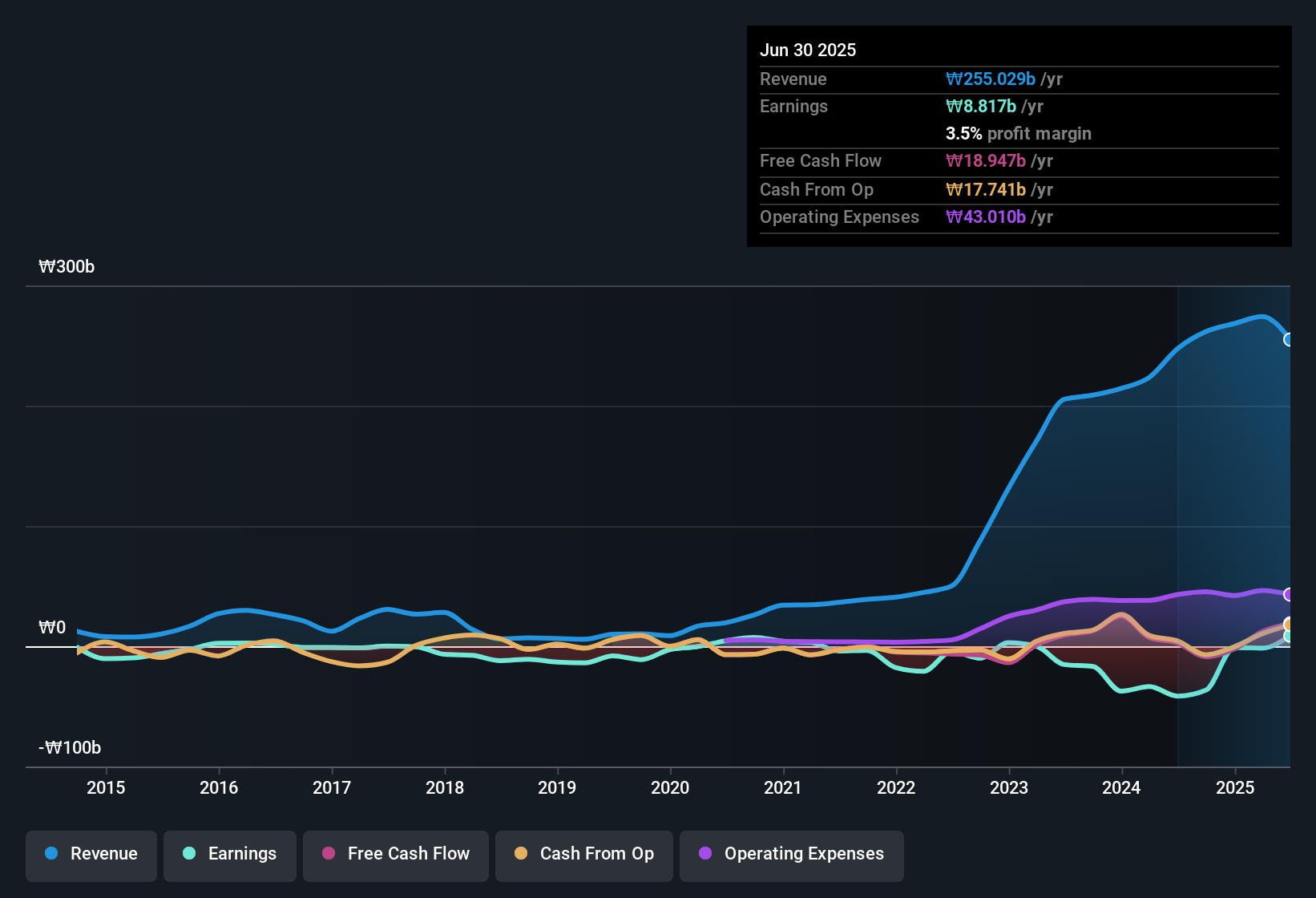Click the Operating Expenses legend button
Viewport: 1316px width, 898px height.
[x=791, y=854]
